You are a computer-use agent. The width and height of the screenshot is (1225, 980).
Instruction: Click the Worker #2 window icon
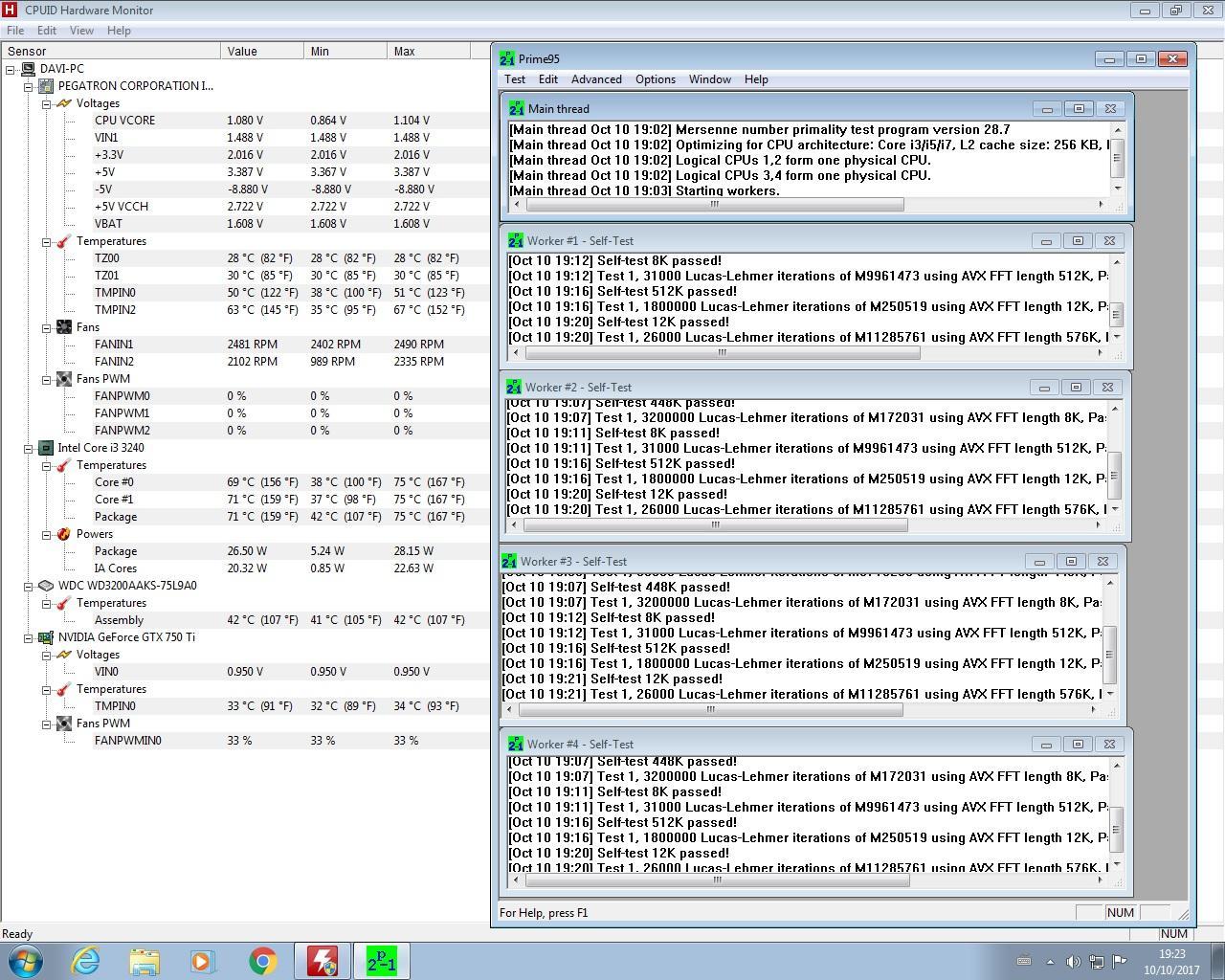514,388
